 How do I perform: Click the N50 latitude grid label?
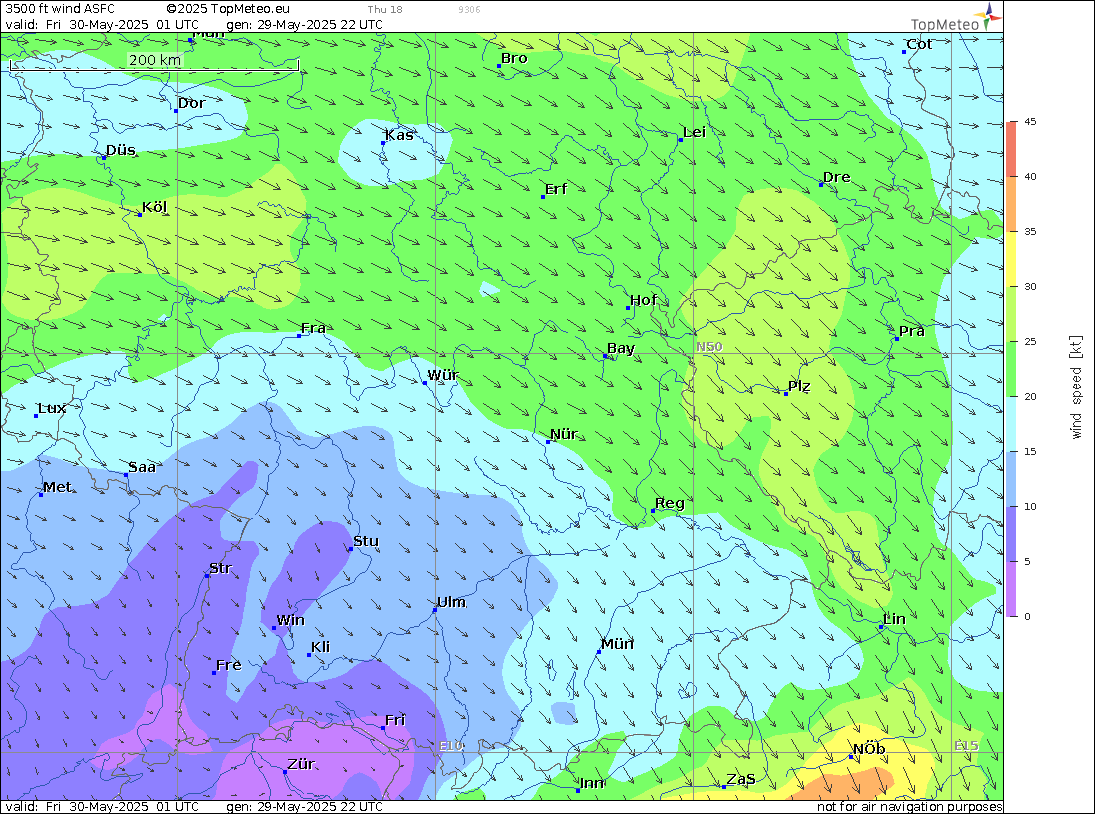click(x=709, y=347)
